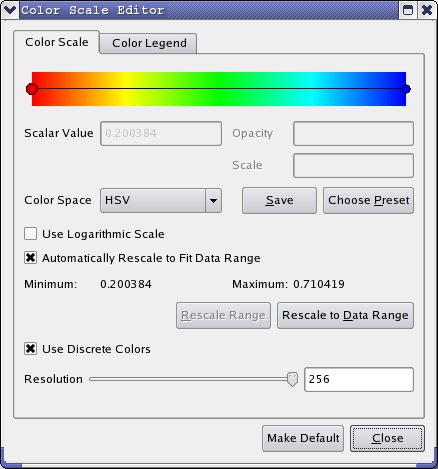Switch to the Color Scale tab
Image resolution: width=438 pixels, height=469 pixels.
57,42
